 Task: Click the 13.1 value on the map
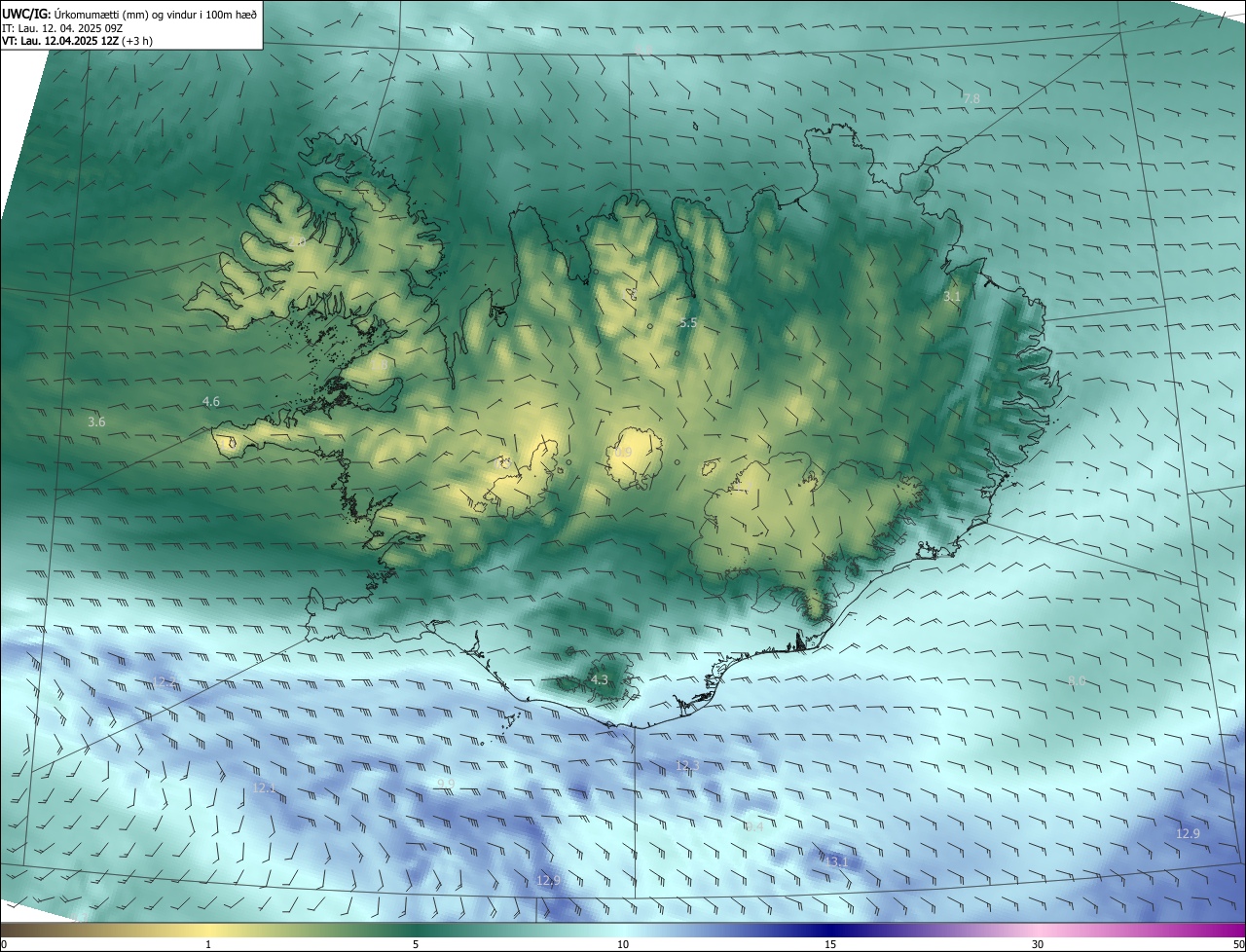[836, 862]
